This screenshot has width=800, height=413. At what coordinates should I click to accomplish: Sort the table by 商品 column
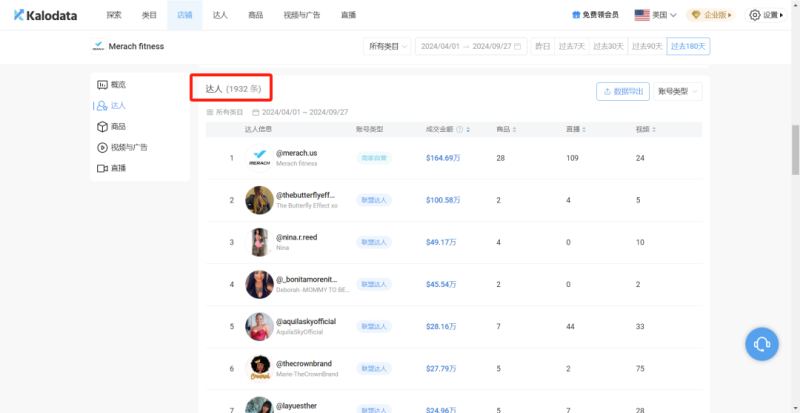tap(514, 130)
